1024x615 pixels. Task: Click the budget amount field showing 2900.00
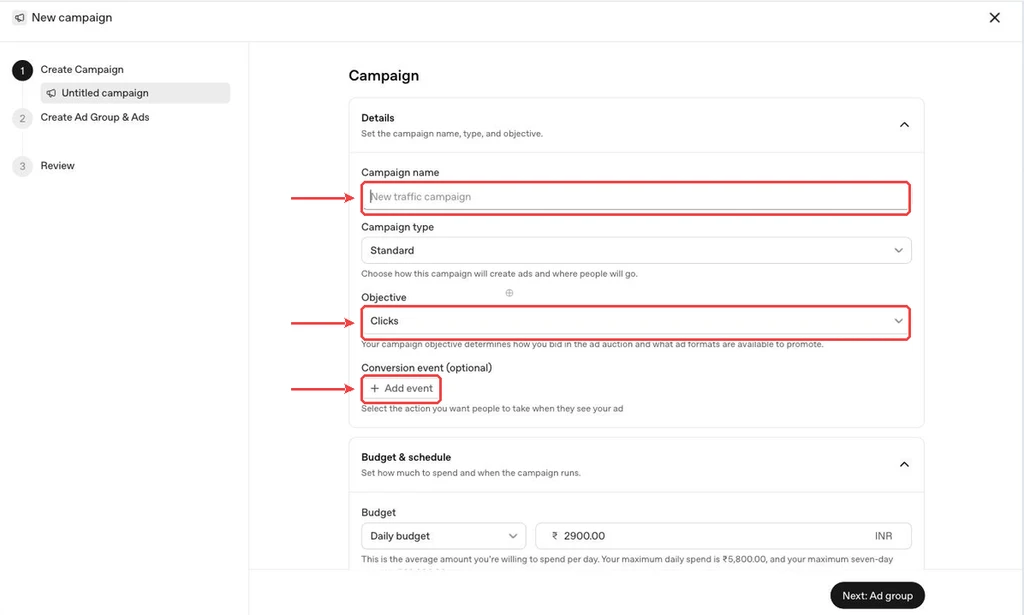click(723, 536)
